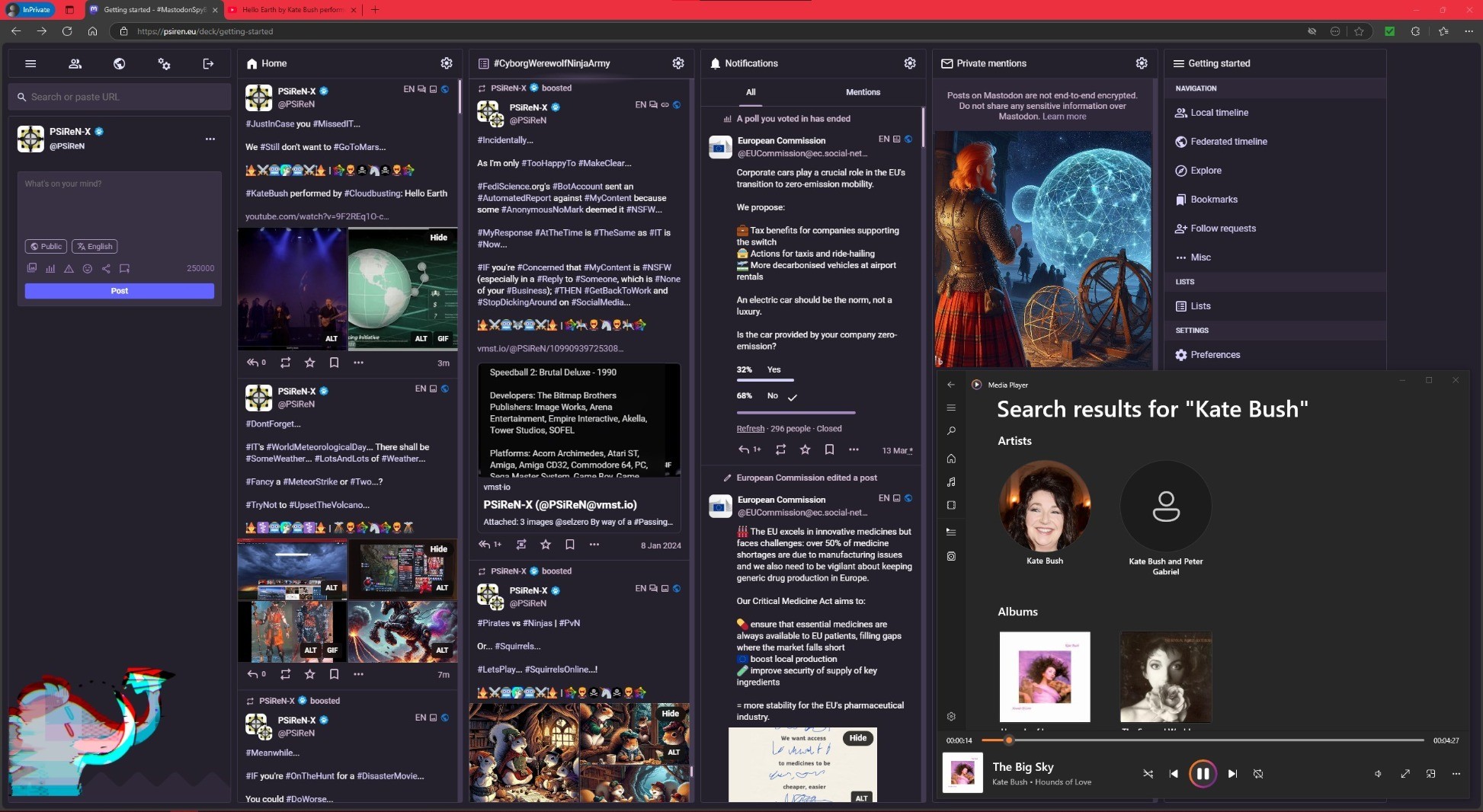Open the local timeline people icon in the sidebar header
Viewport: 1483px width, 812px height.
[75, 64]
